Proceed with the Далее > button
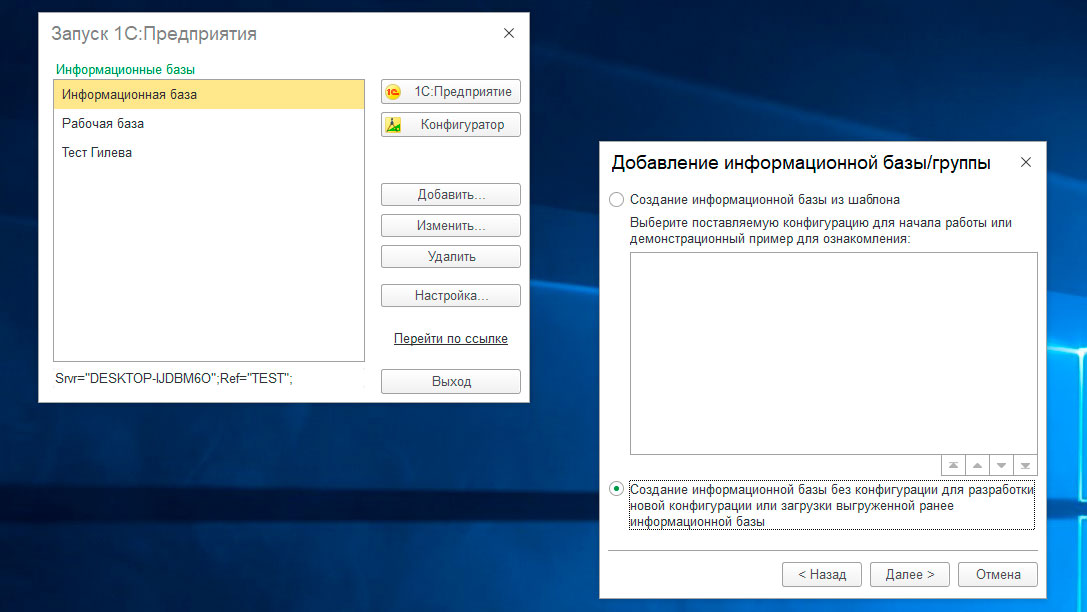Screen dimensions: 1087x612 910,575
